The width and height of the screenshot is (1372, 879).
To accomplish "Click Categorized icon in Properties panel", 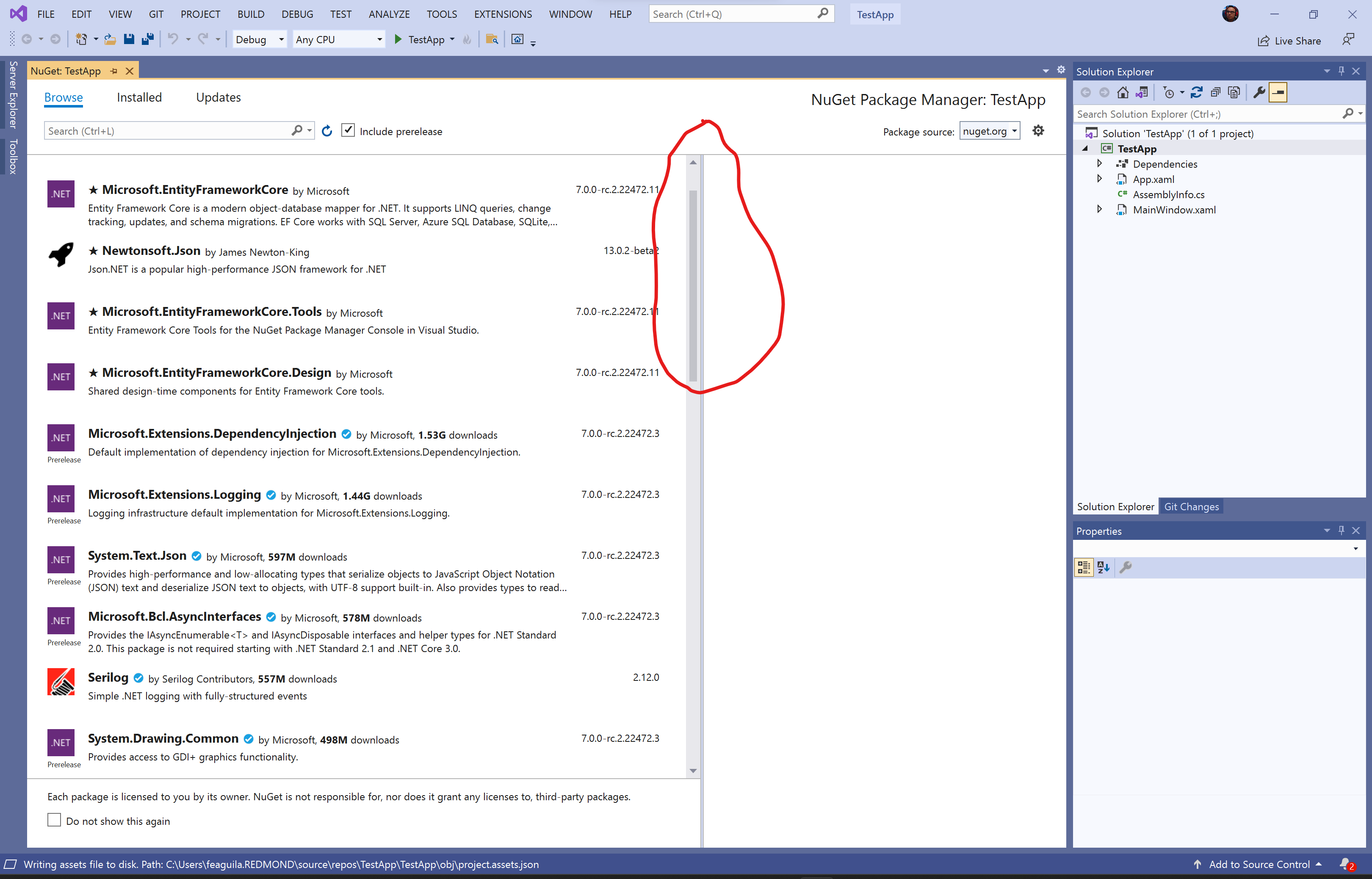I will coord(1083,567).
